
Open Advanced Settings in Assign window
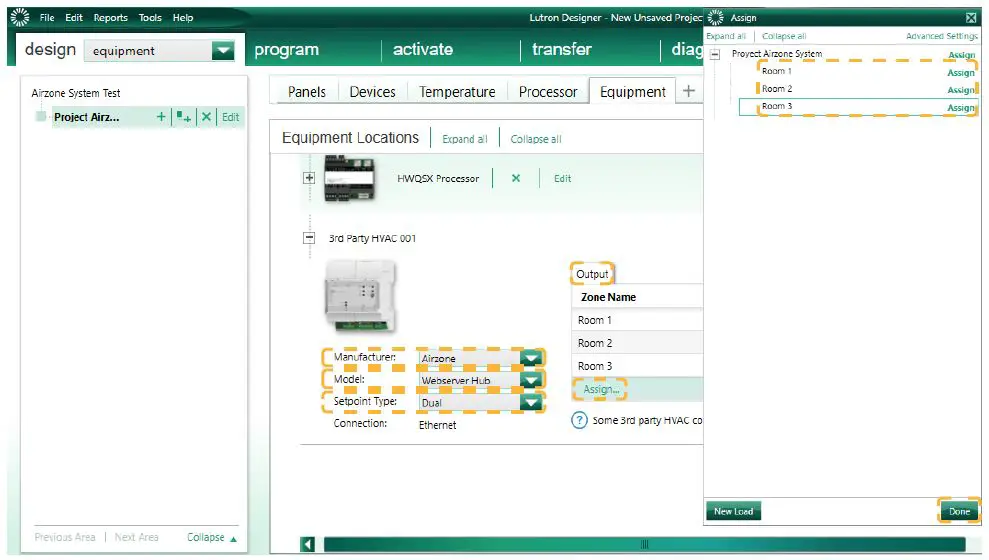tap(942, 36)
